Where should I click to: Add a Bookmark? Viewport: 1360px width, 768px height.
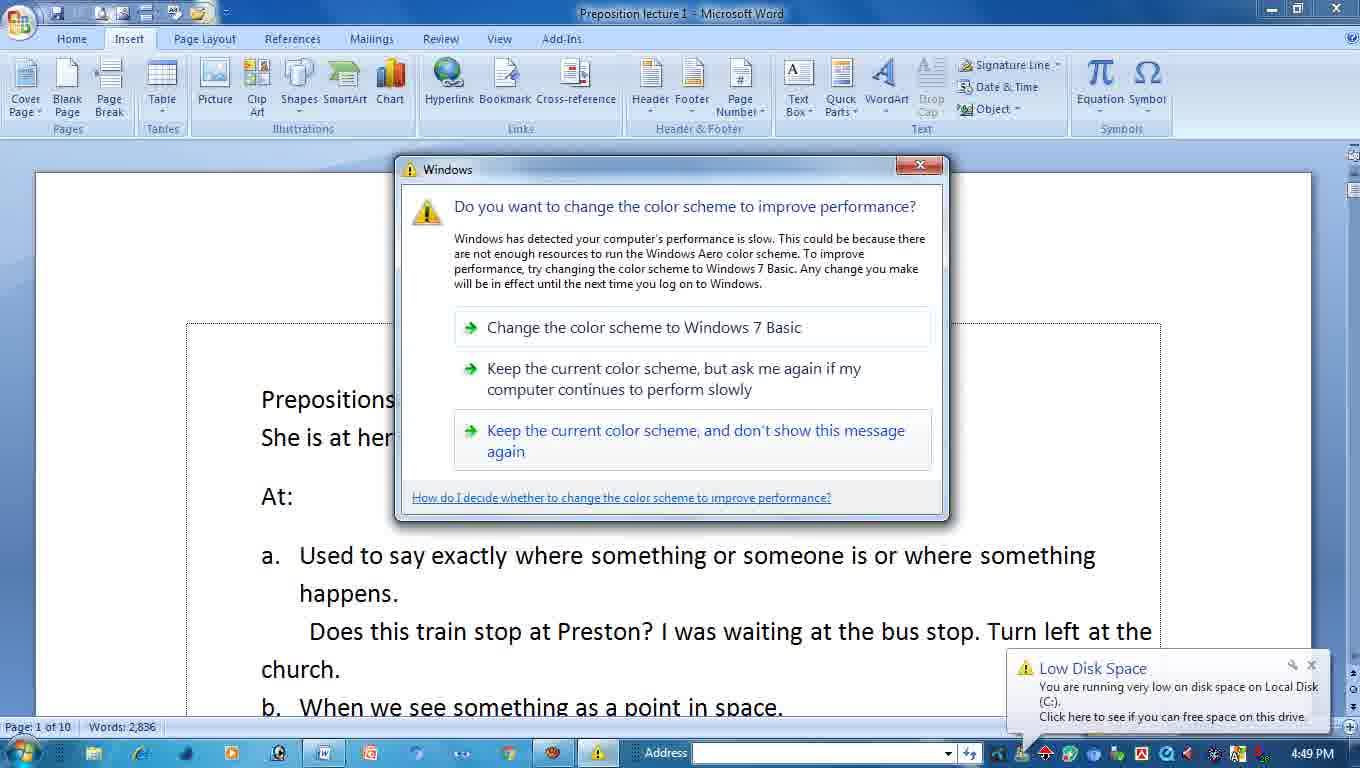[x=505, y=82]
